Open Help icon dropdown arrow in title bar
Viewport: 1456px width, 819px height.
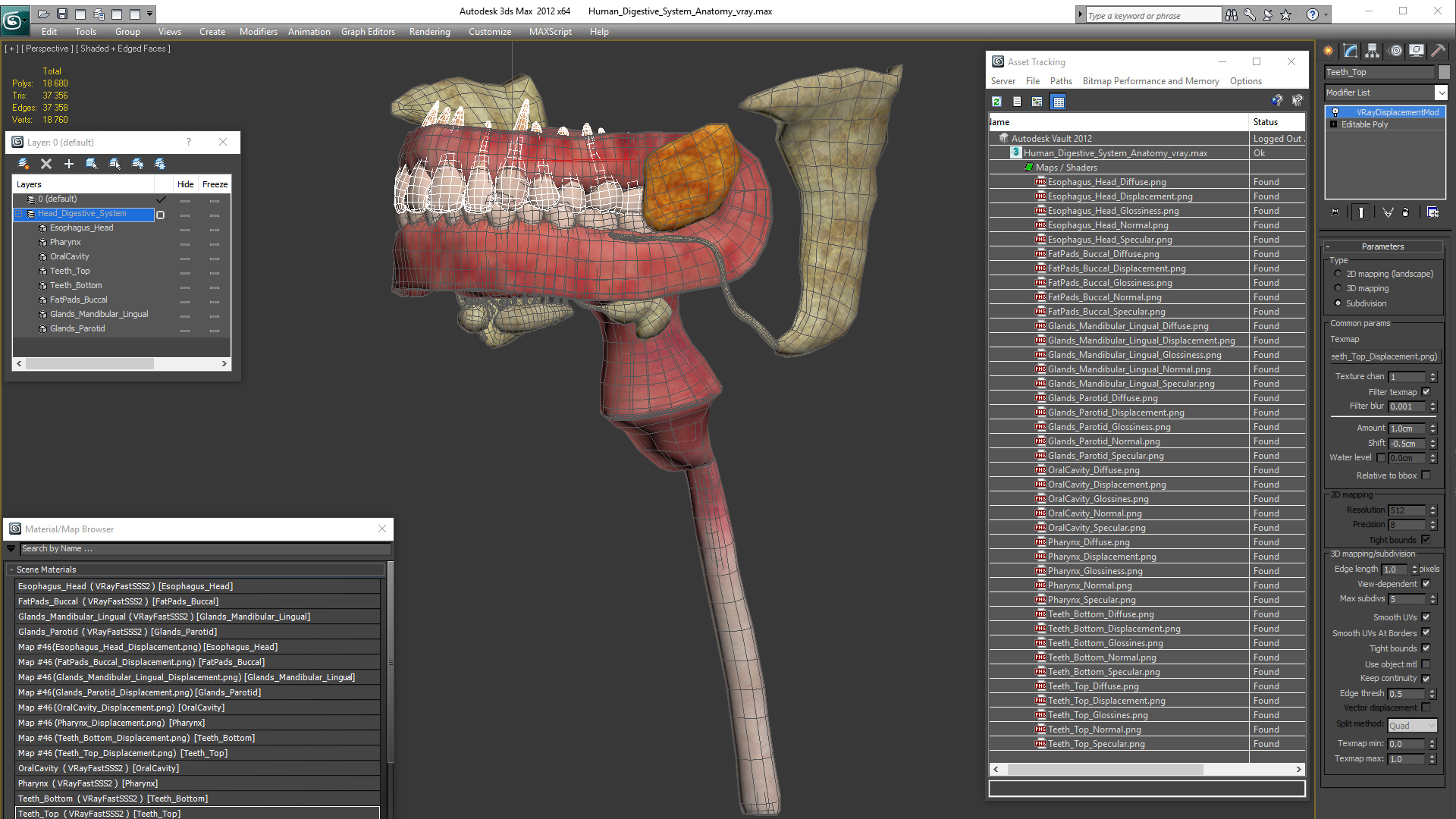[x=1326, y=14]
